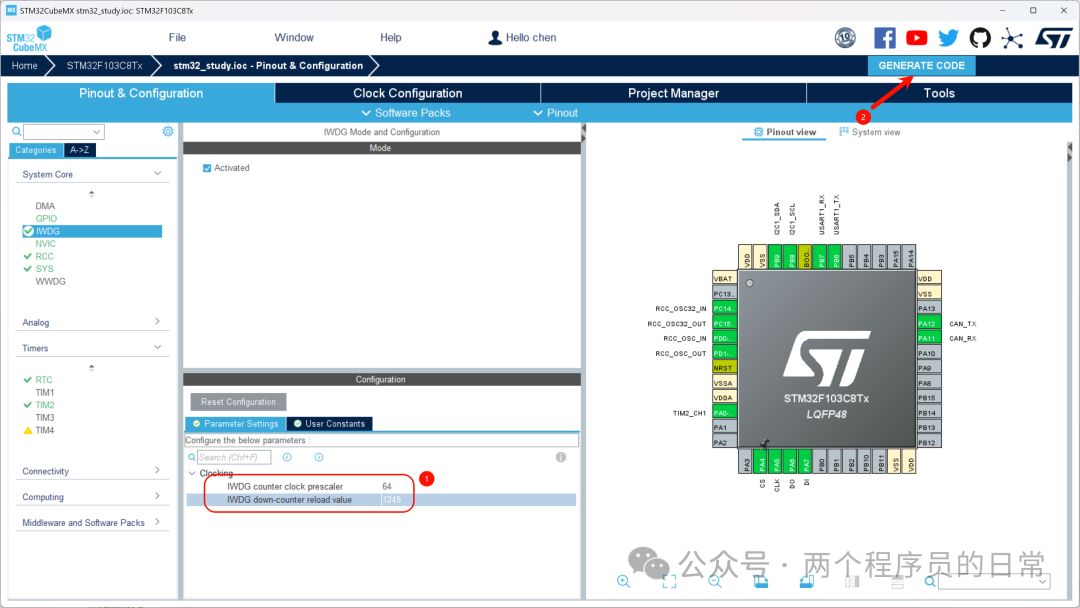Click the PA0 TIM2_CH1 pin
1080x608 pixels.
[724, 412]
